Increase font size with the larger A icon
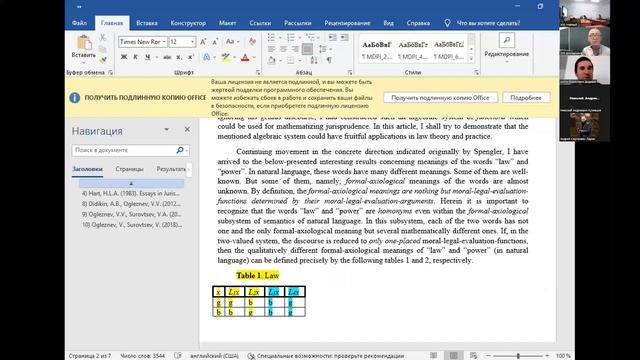The width and height of the screenshot is (640, 360). coord(203,42)
